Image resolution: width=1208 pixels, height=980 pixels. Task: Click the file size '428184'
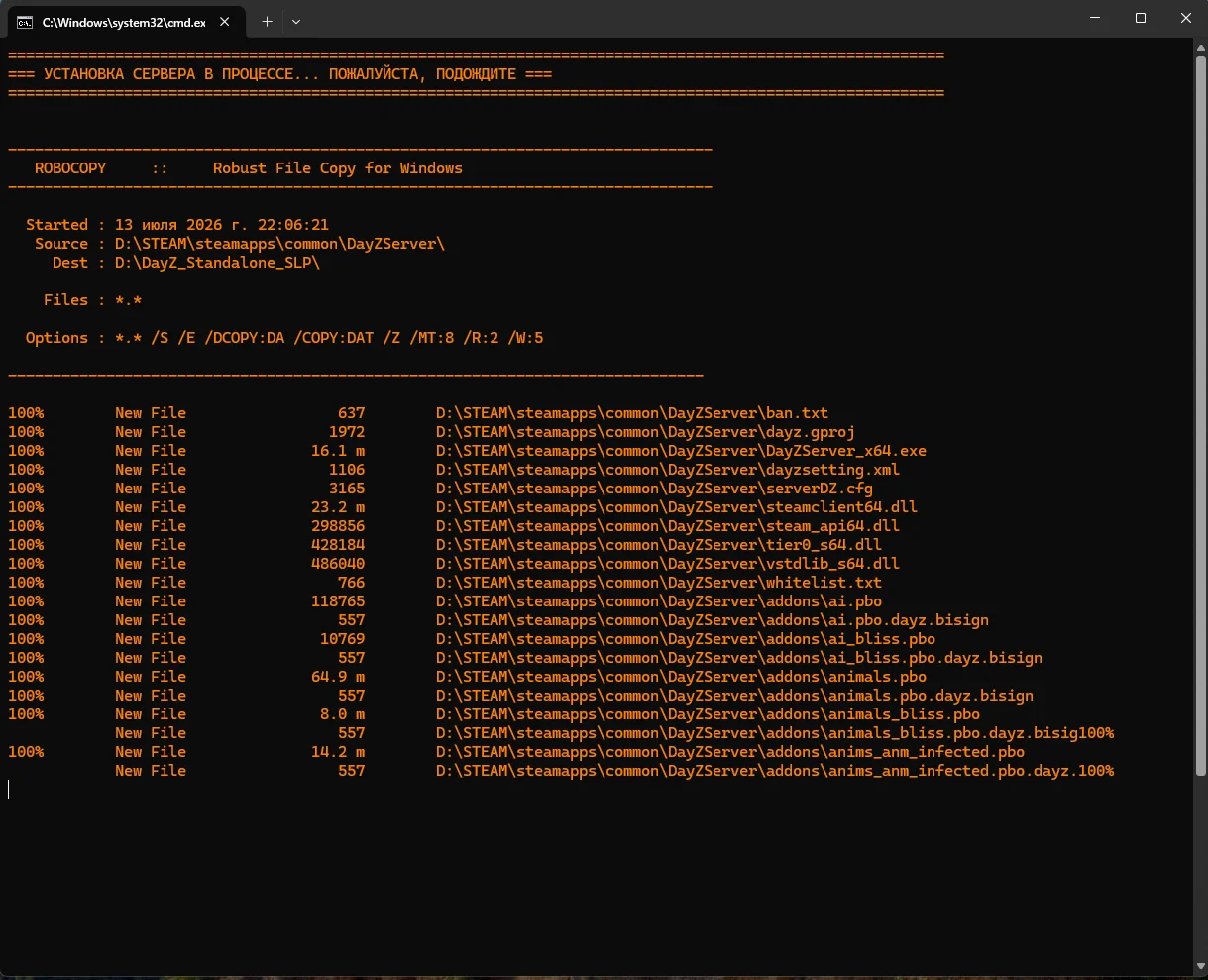coord(338,545)
